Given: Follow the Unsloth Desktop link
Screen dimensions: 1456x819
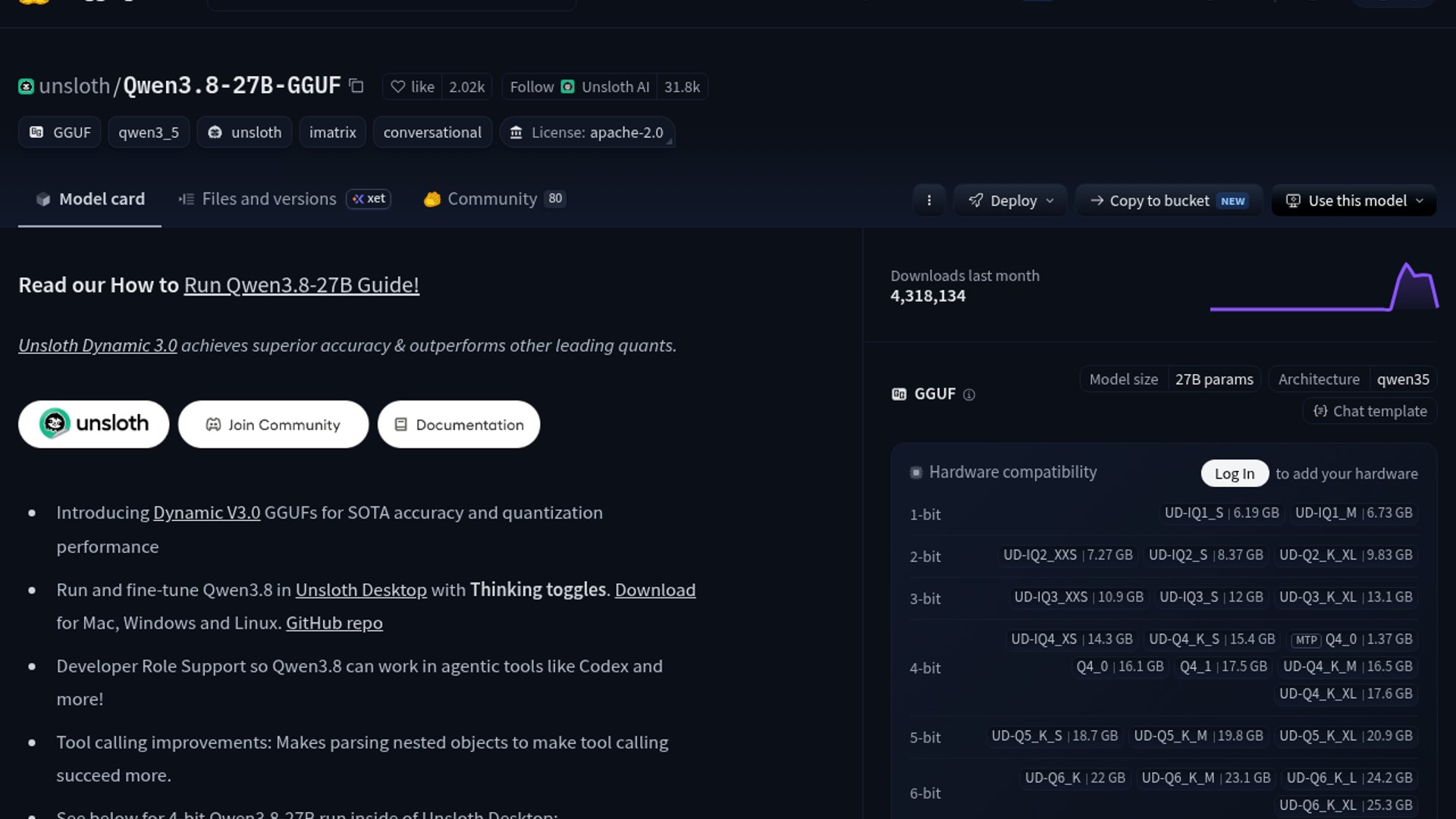Looking at the screenshot, I should coord(361,590).
